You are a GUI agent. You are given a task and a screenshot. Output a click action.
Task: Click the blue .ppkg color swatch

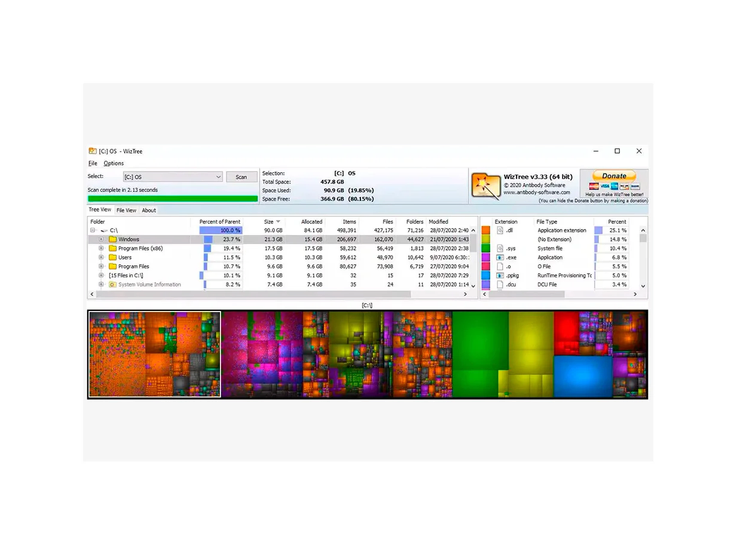[486, 275]
